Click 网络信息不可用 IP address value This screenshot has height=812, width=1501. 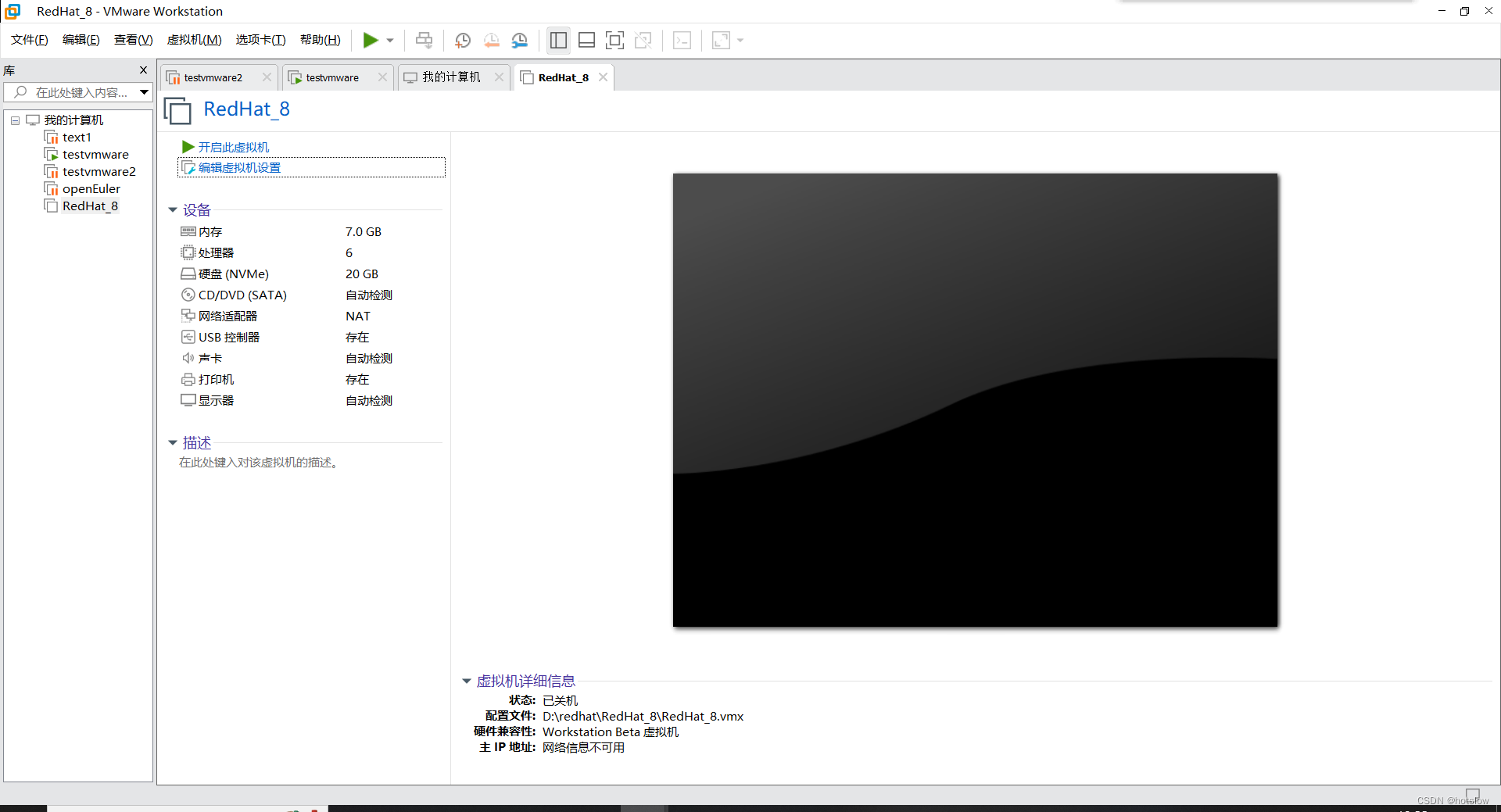pos(583,748)
